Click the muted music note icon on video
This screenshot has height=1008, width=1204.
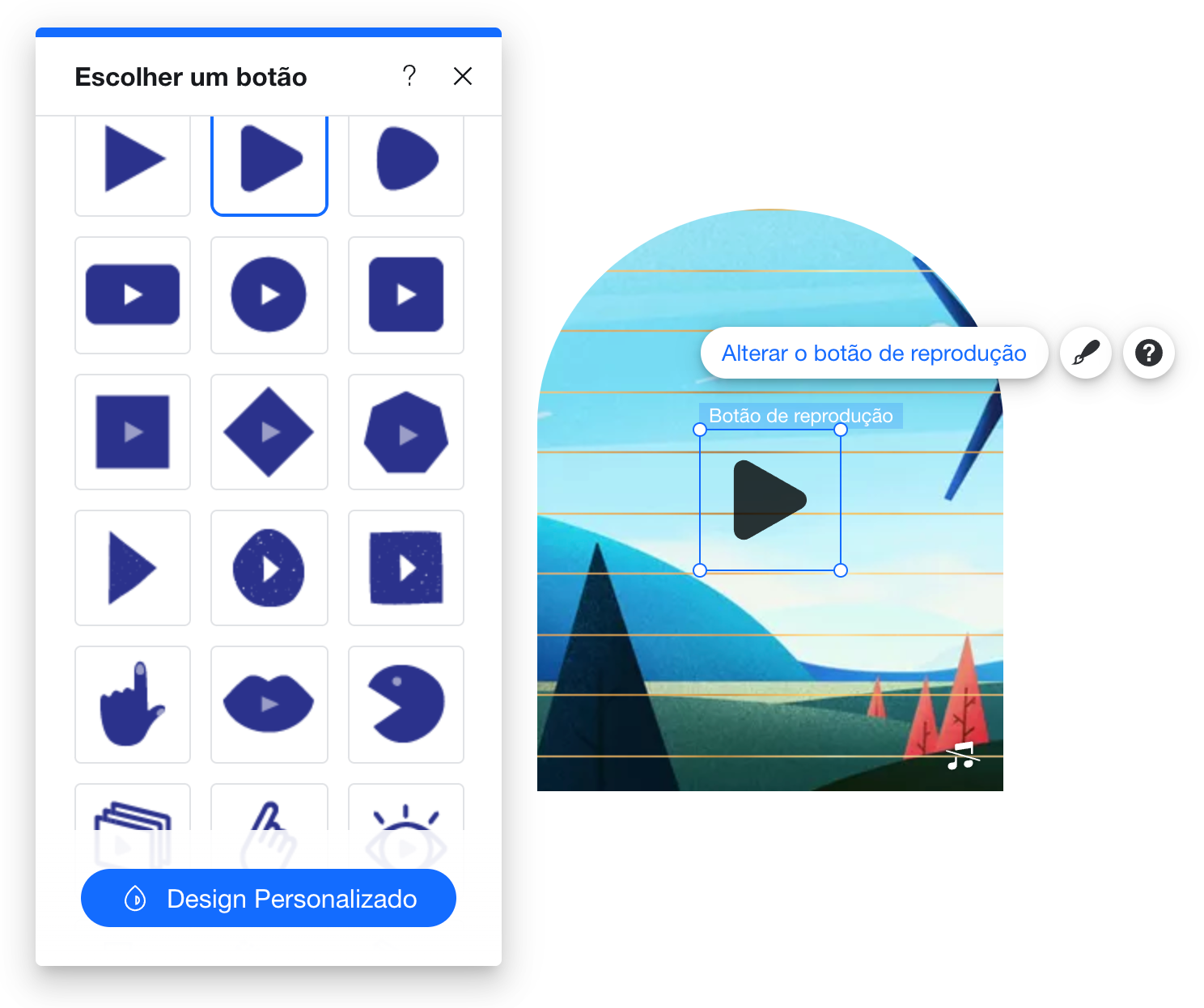pyautogui.click(x=961, y=756)
